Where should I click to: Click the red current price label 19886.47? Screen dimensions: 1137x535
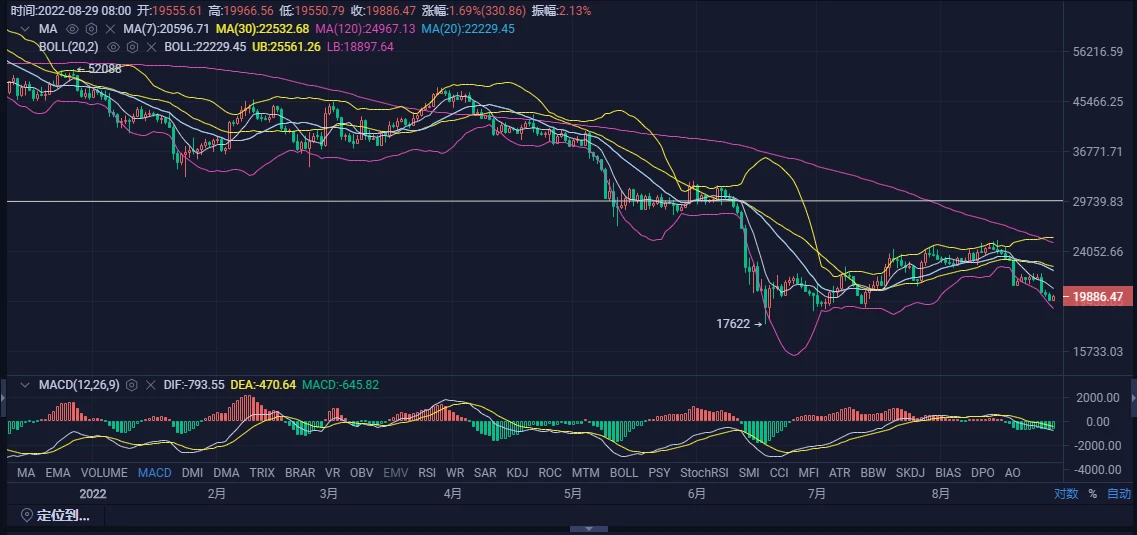coord(1098,296)
